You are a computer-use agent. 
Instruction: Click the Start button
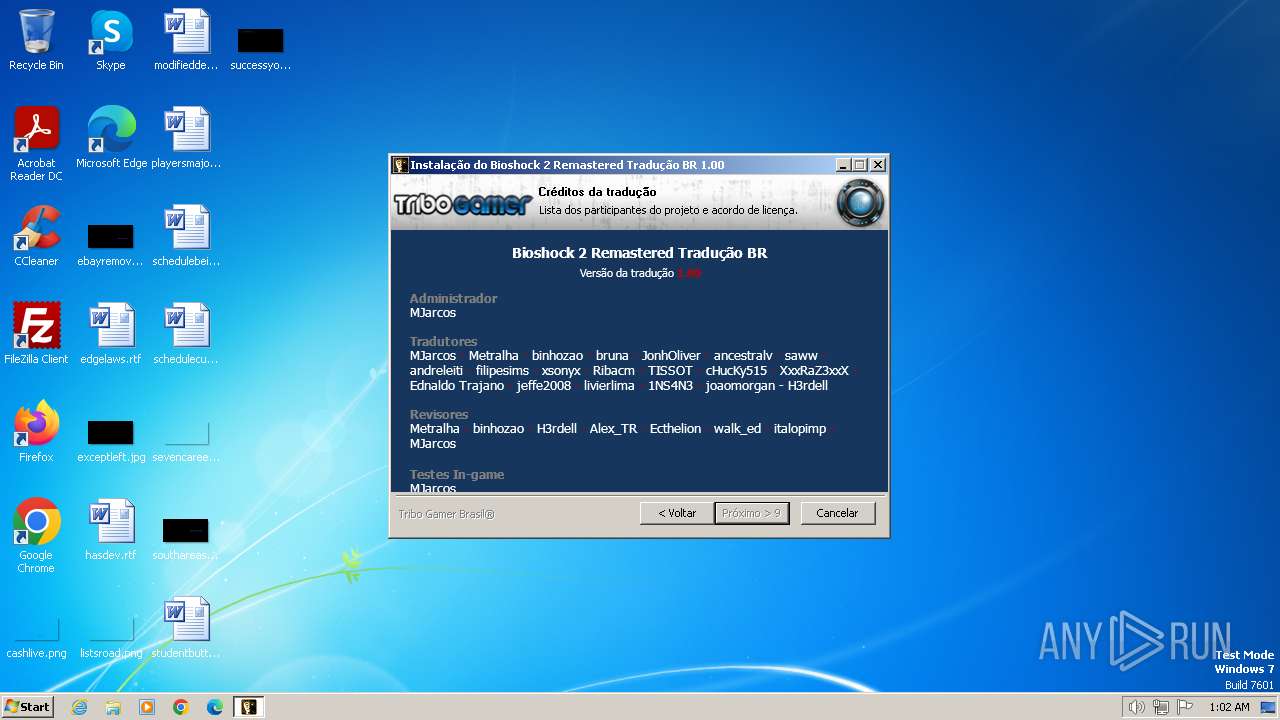(28, 707)
